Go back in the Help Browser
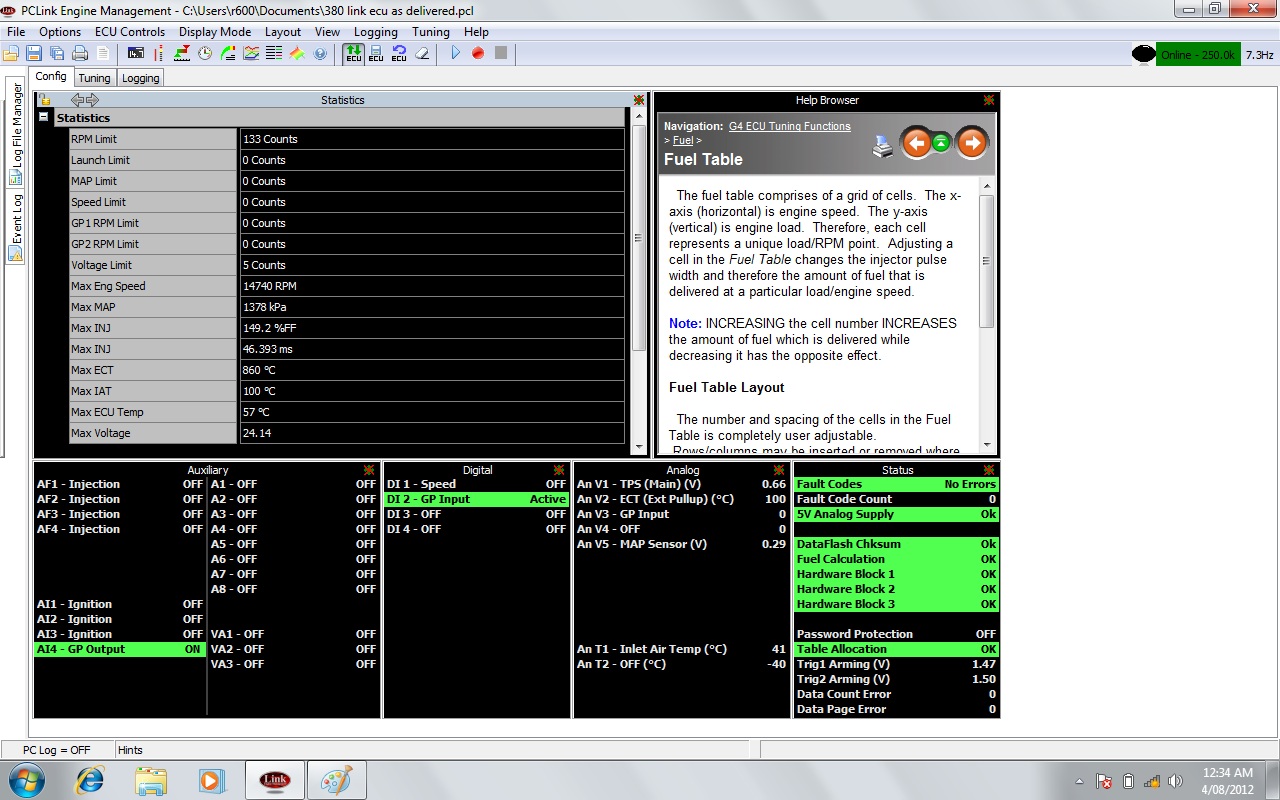This screenshot has height=800, width=1280. (915, 143)
